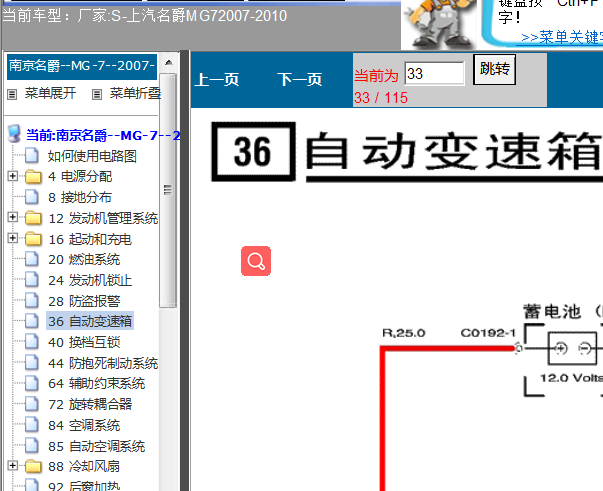Click the C0192-1 connector label
Screen dimensions: 603x491
488,333
